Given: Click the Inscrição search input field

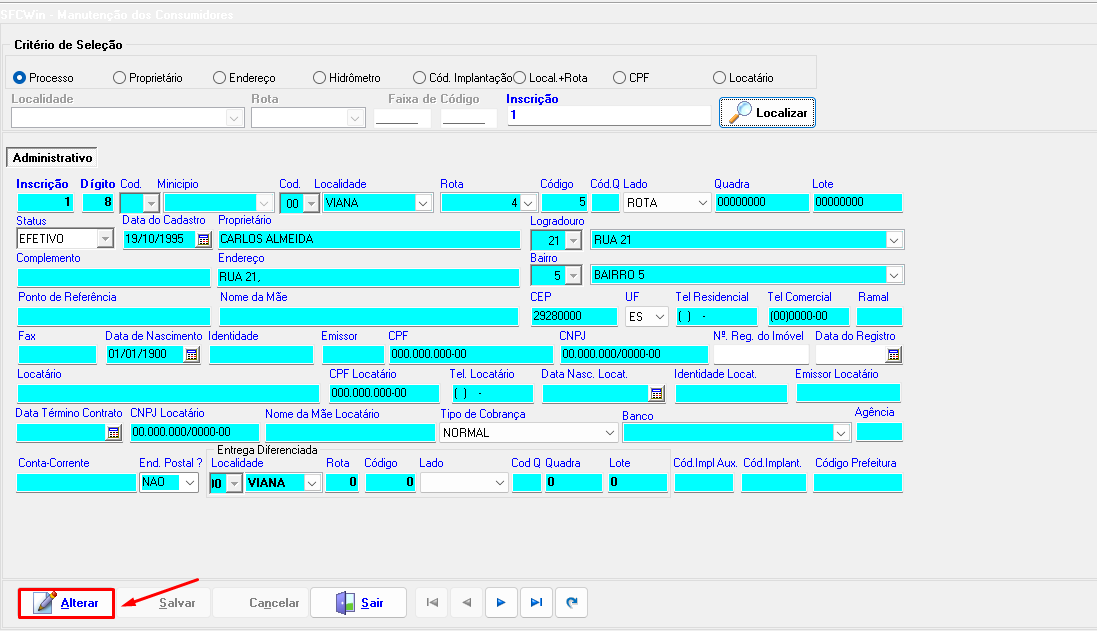Looking at the screenshot, I should click(608, 116).
